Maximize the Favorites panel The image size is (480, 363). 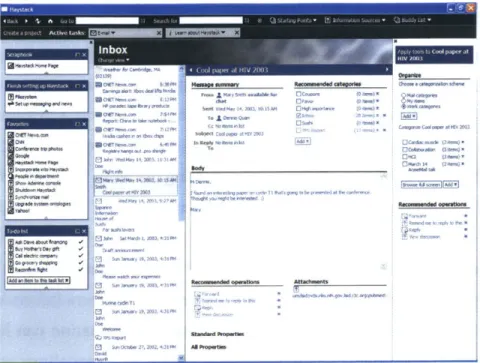coord(78,124)
